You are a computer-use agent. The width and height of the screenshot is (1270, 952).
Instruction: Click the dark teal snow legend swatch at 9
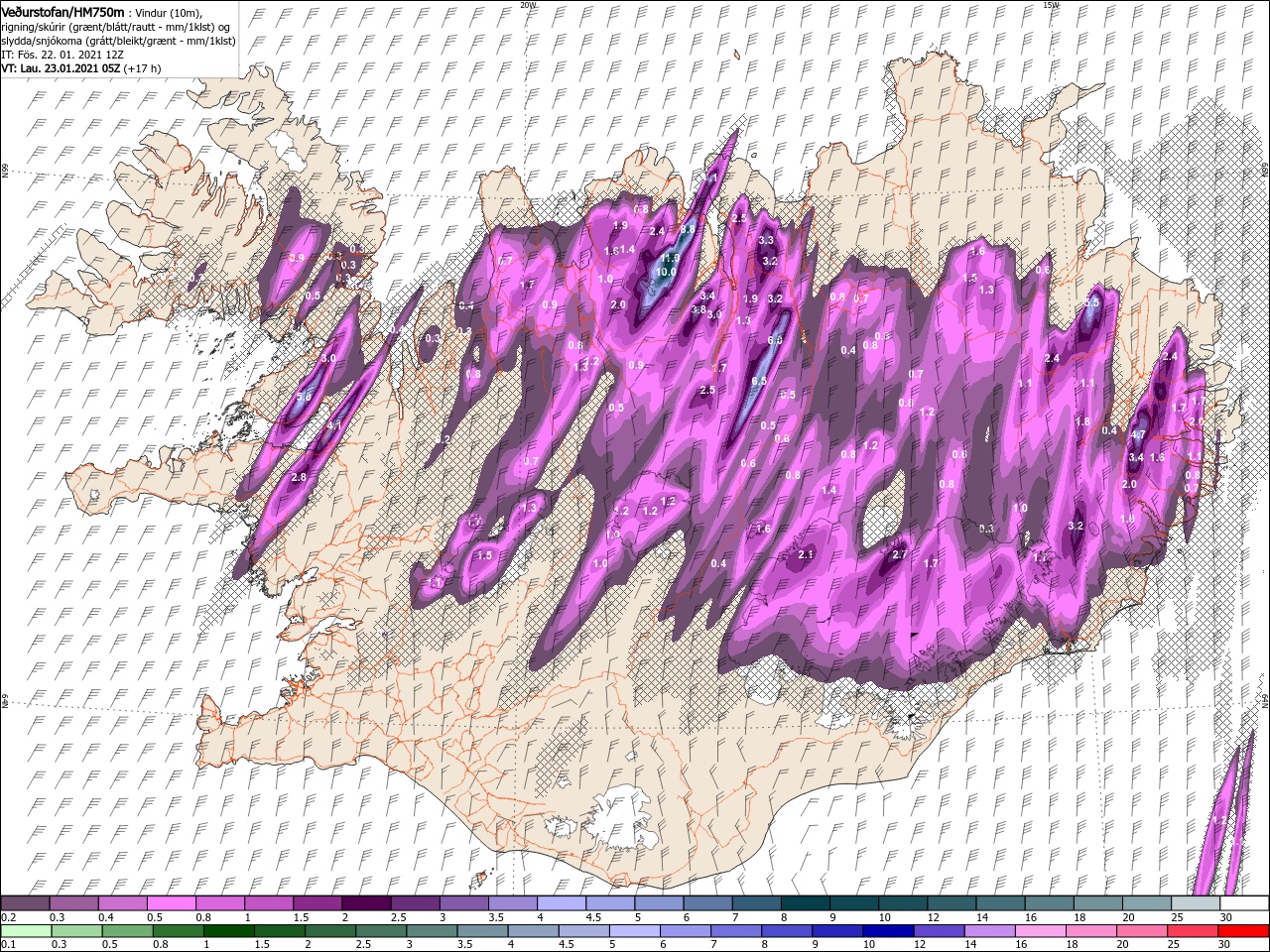coord(854,902)
